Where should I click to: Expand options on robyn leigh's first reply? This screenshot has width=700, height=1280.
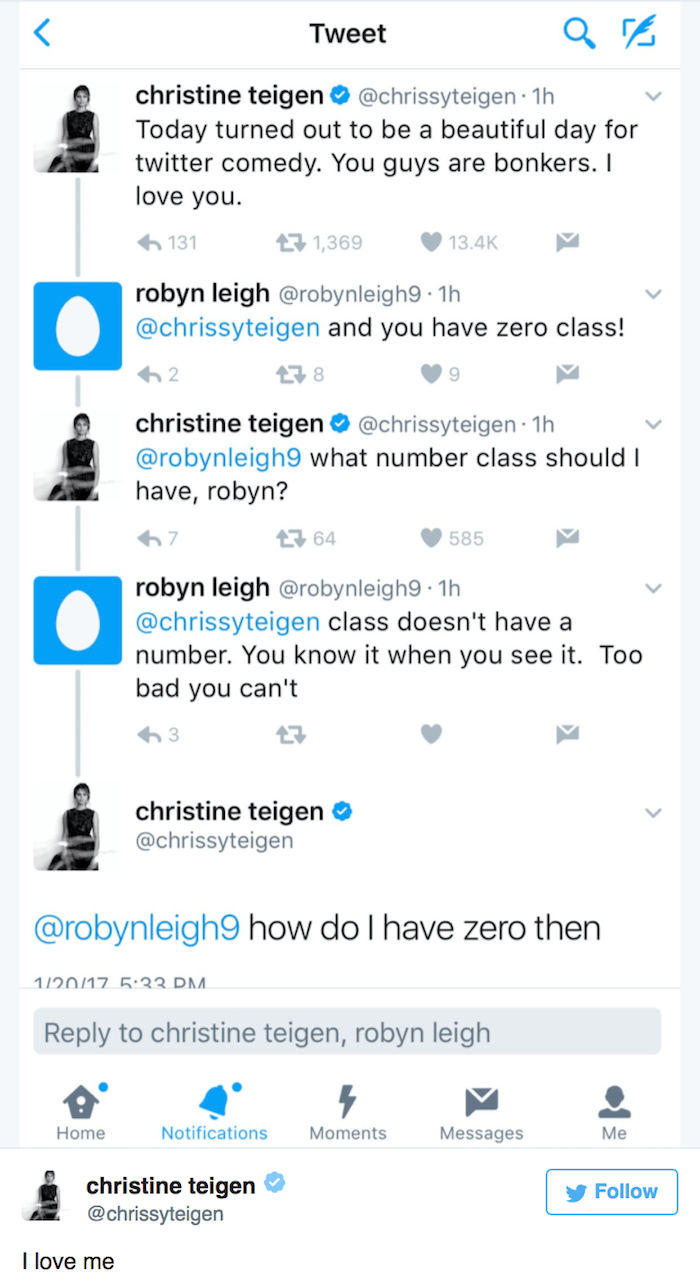653,294
